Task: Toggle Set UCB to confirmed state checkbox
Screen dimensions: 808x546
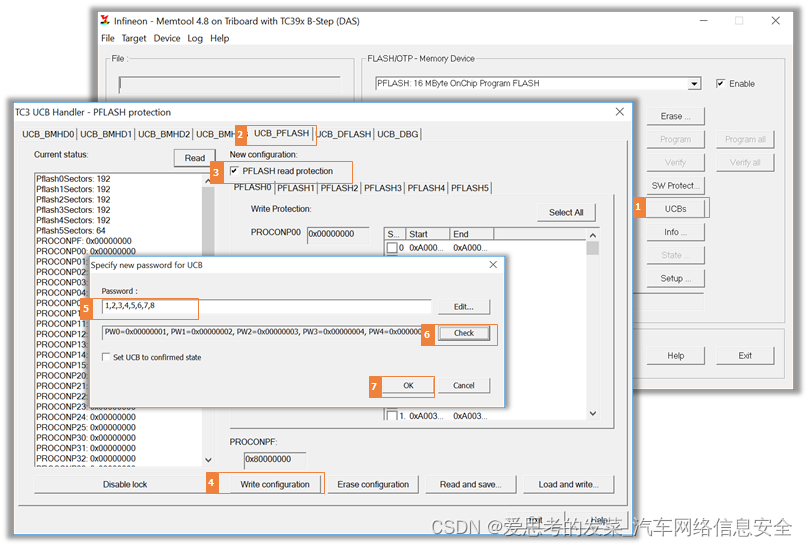Action: pos(106,357)
